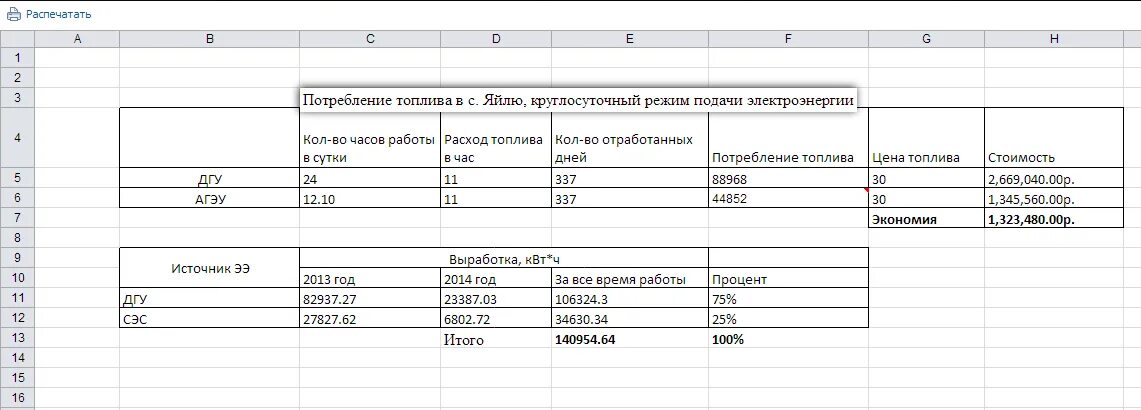The width and height of the screenshot is (1141, 410).
Task: Click cell with value 34630.34
Action: click(x=630, y=318)
